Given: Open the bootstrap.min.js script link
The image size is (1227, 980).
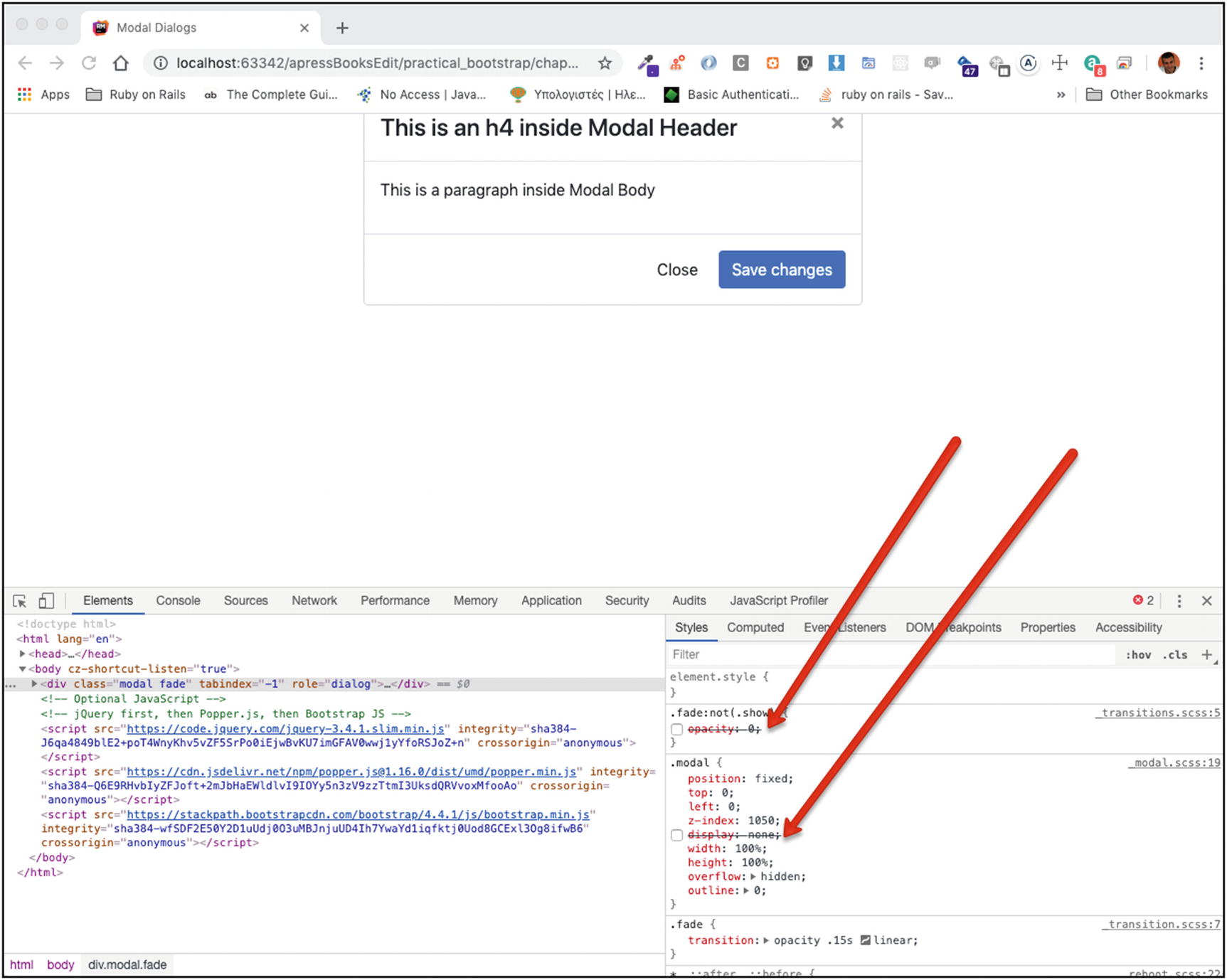Looking at the screenshot, I should pos(358,814).
